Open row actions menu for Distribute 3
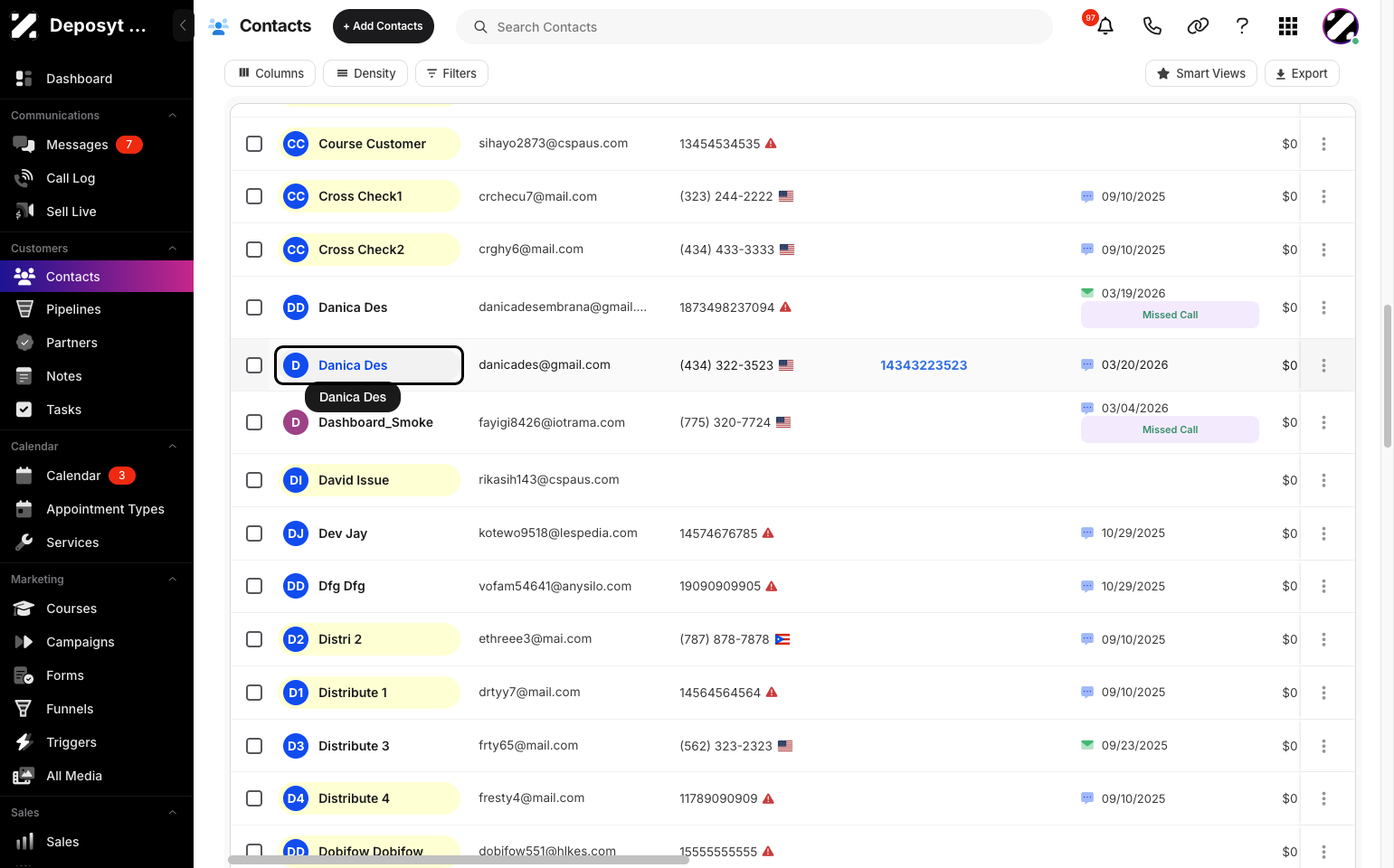The width and height of the screenshot is (1394, 868). (1323, 746)
